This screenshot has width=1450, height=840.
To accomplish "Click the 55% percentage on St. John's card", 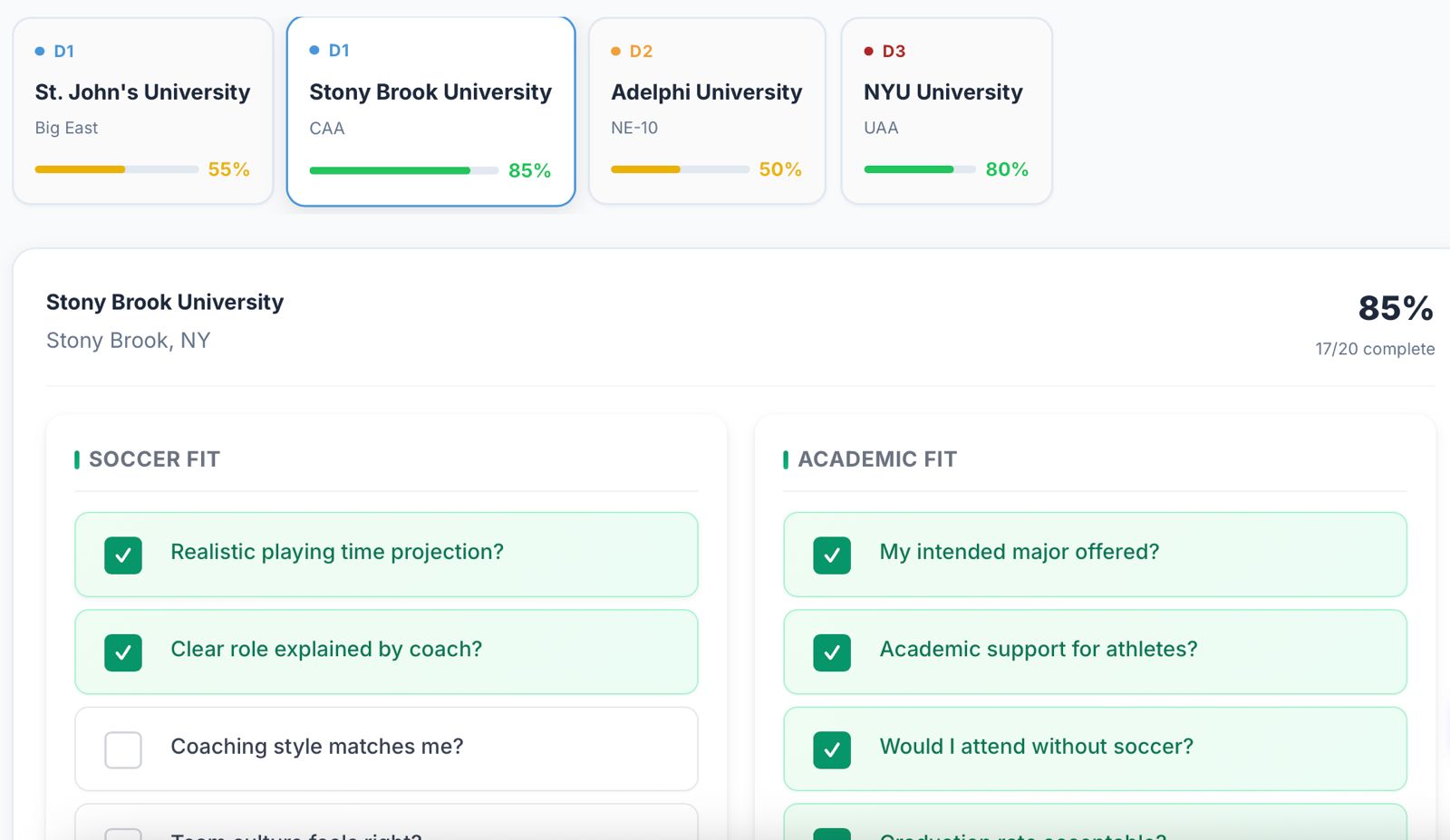I will [x=229, y=169].
